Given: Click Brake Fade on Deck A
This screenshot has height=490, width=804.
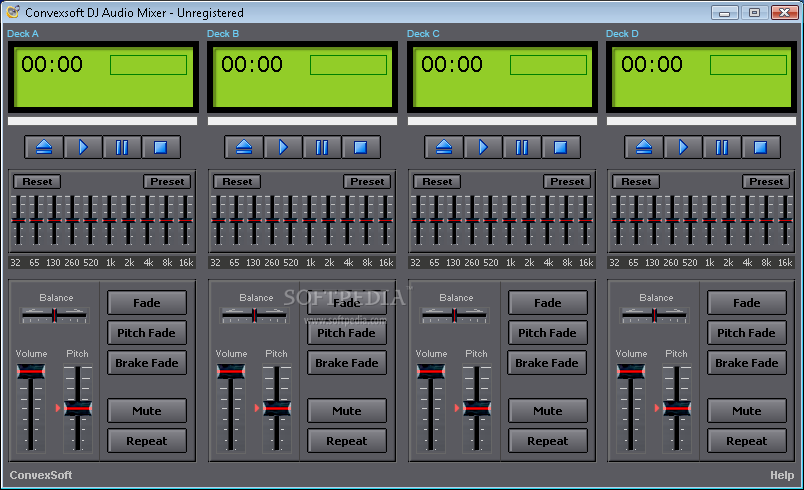Looking at the screenshot, I should [x=147, y=362].
